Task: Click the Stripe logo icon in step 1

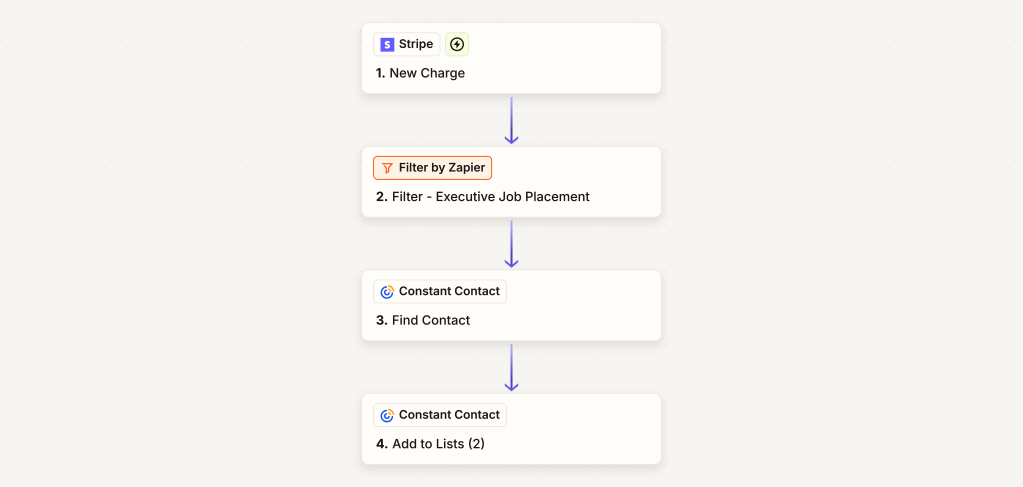Action: (387, 45)
